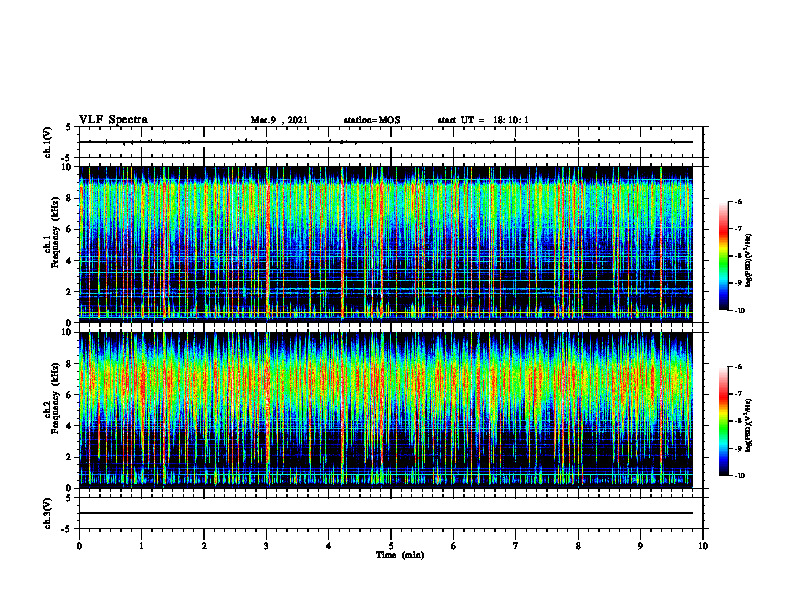Click the "6" minute tick label
Image resolution: width=792 pixels, height=612 pixels.
[x=454, y=546]
